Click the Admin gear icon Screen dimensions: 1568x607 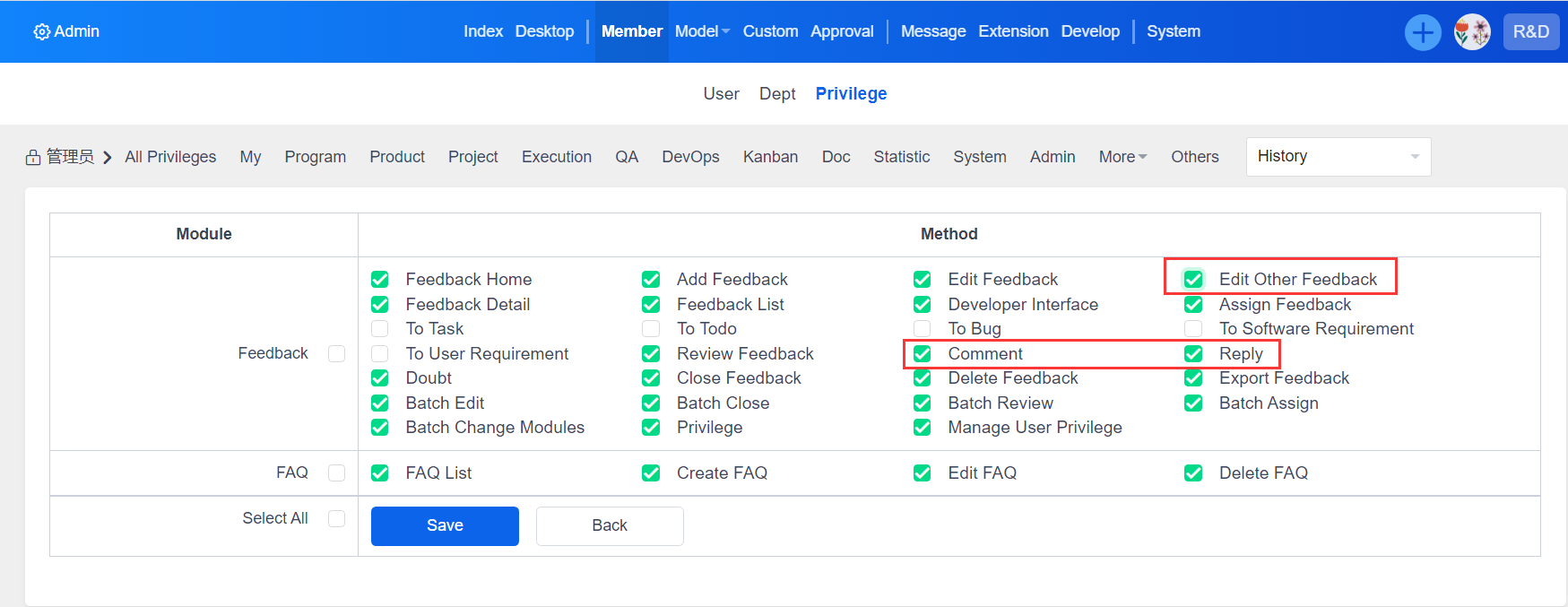tap(41, 32)
